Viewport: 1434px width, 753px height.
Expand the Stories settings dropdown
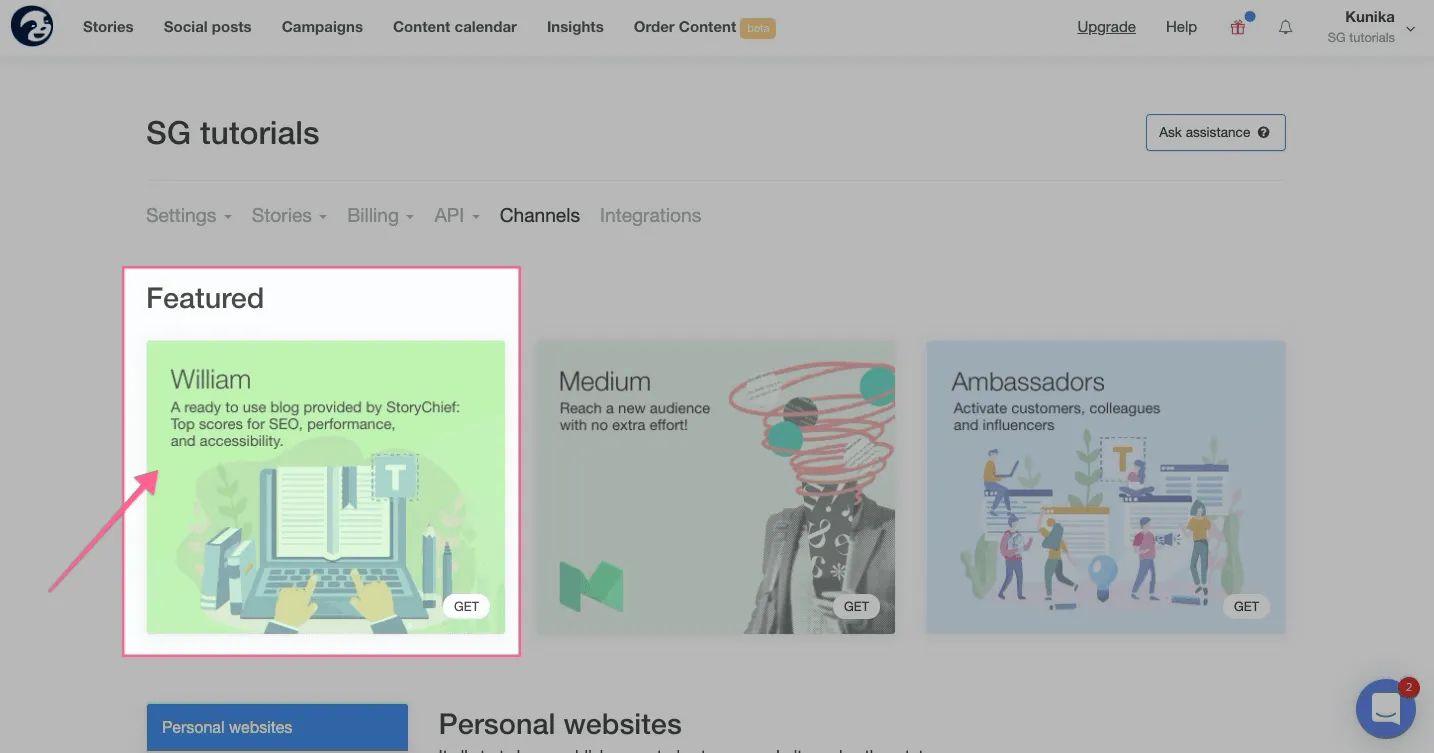(x=289, y=215)
